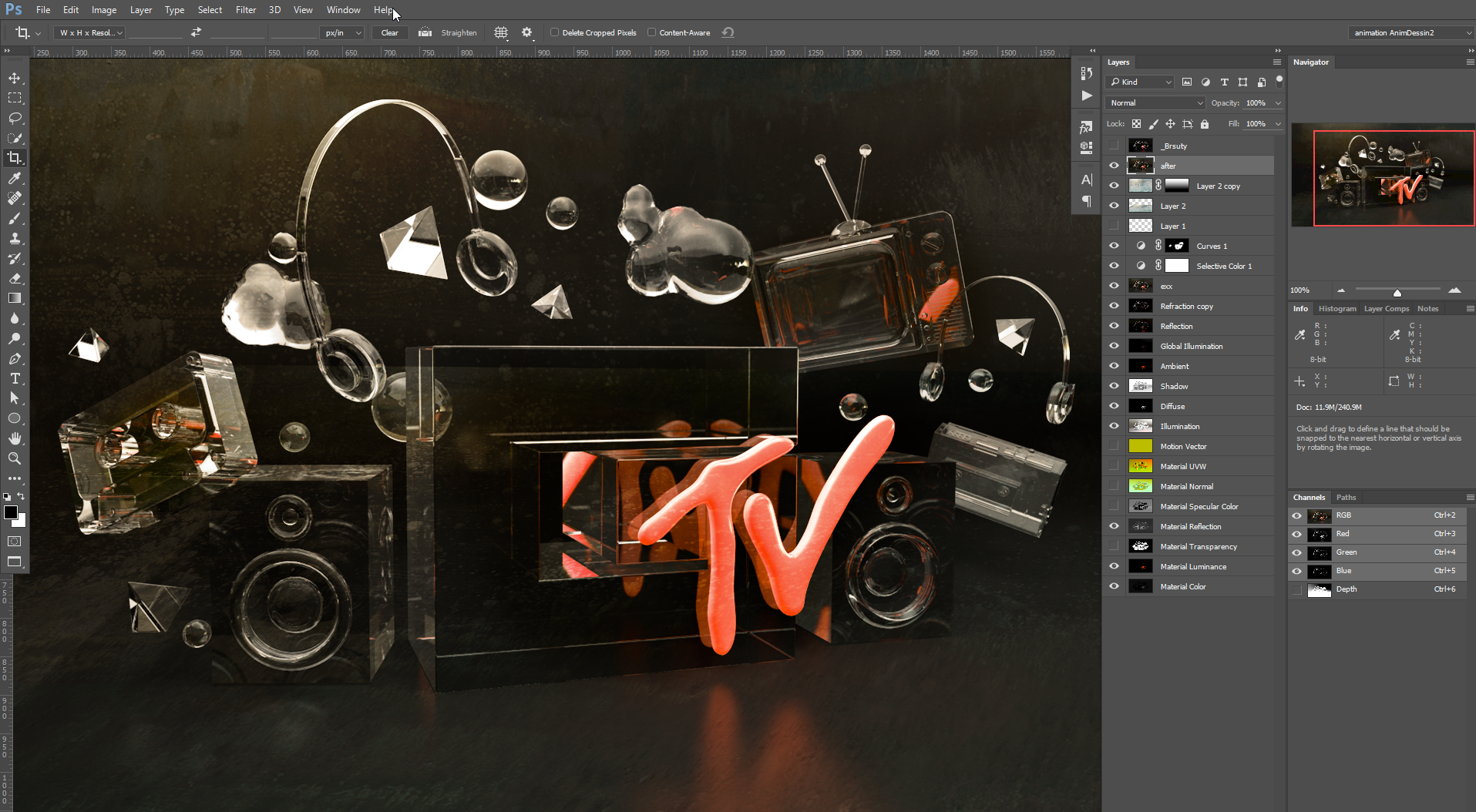Screen dimensions: 1476x812
Task: Switch to the Paths tab
Action: tap(1346, 498)
